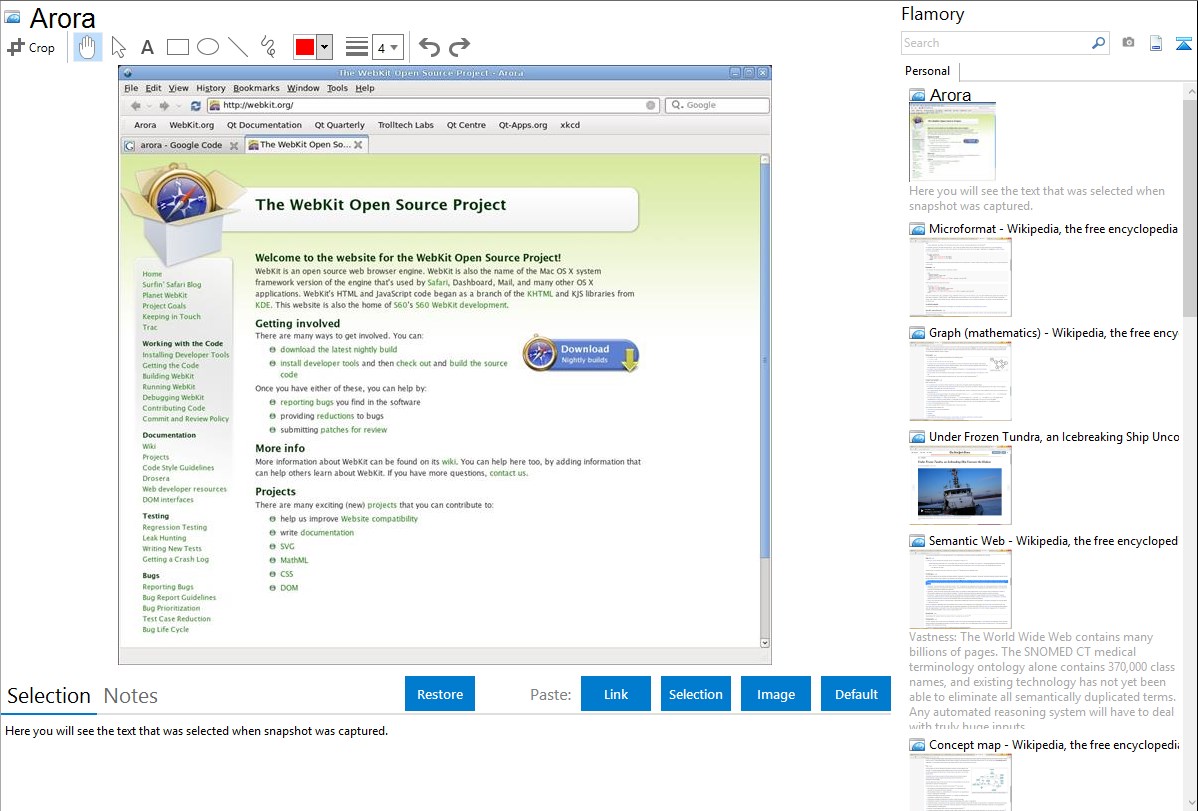Open the Edit menu in Arora
This screenshot has height=811, width=1198.
[154, 89]
